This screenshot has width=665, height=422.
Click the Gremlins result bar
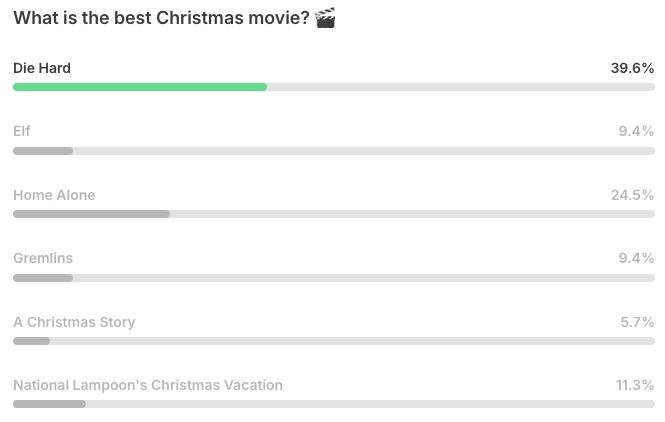(334, 278)
